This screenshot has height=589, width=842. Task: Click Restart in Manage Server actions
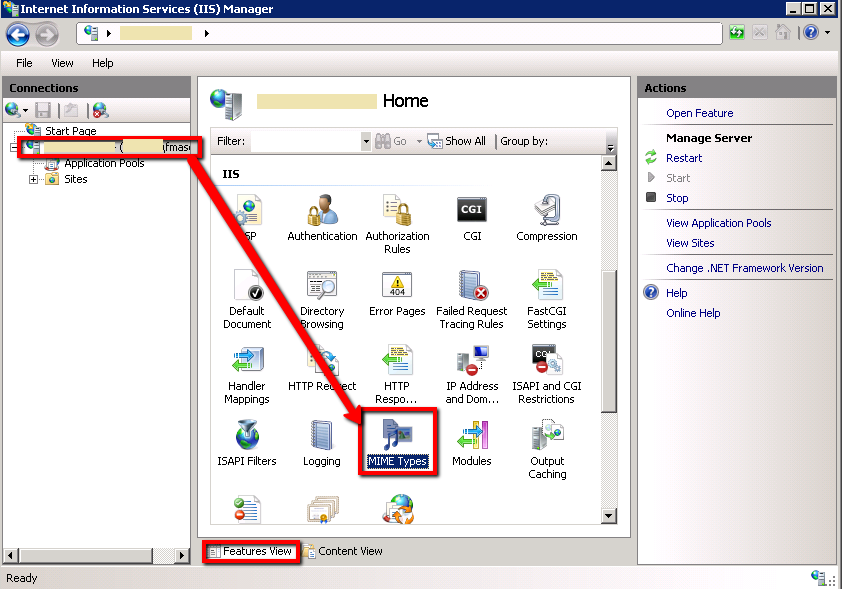pyautogui.click(x=684, y=158)
